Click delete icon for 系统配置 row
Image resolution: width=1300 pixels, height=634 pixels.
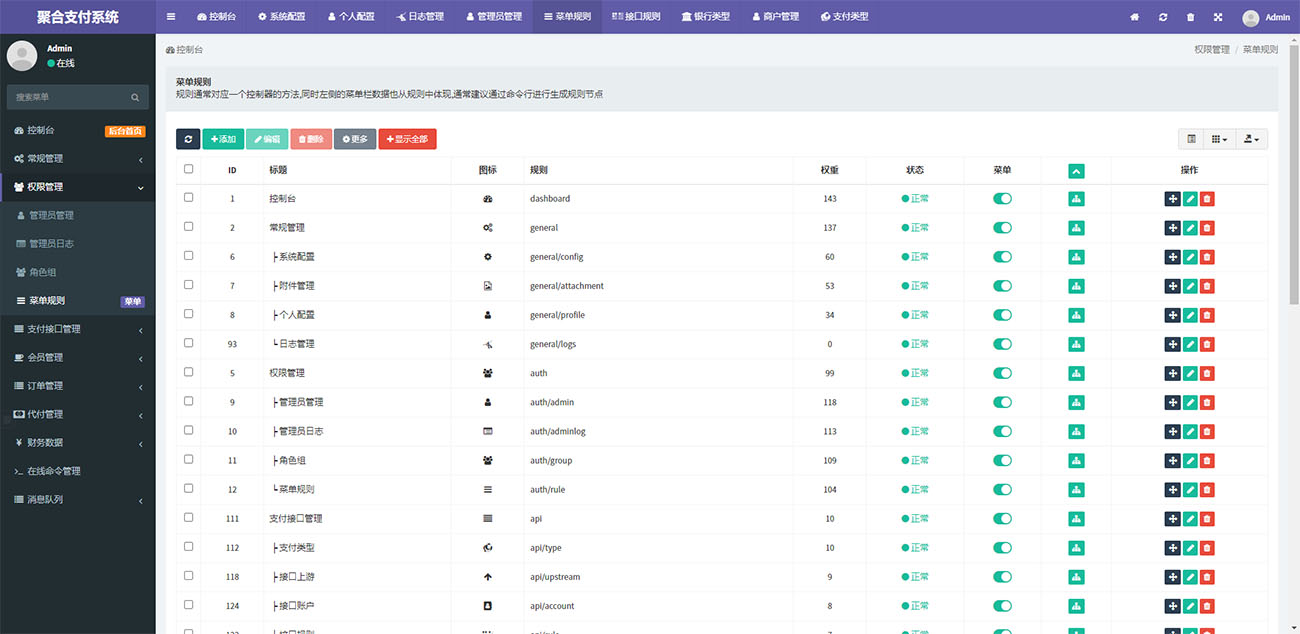[x=1207, y=257]
